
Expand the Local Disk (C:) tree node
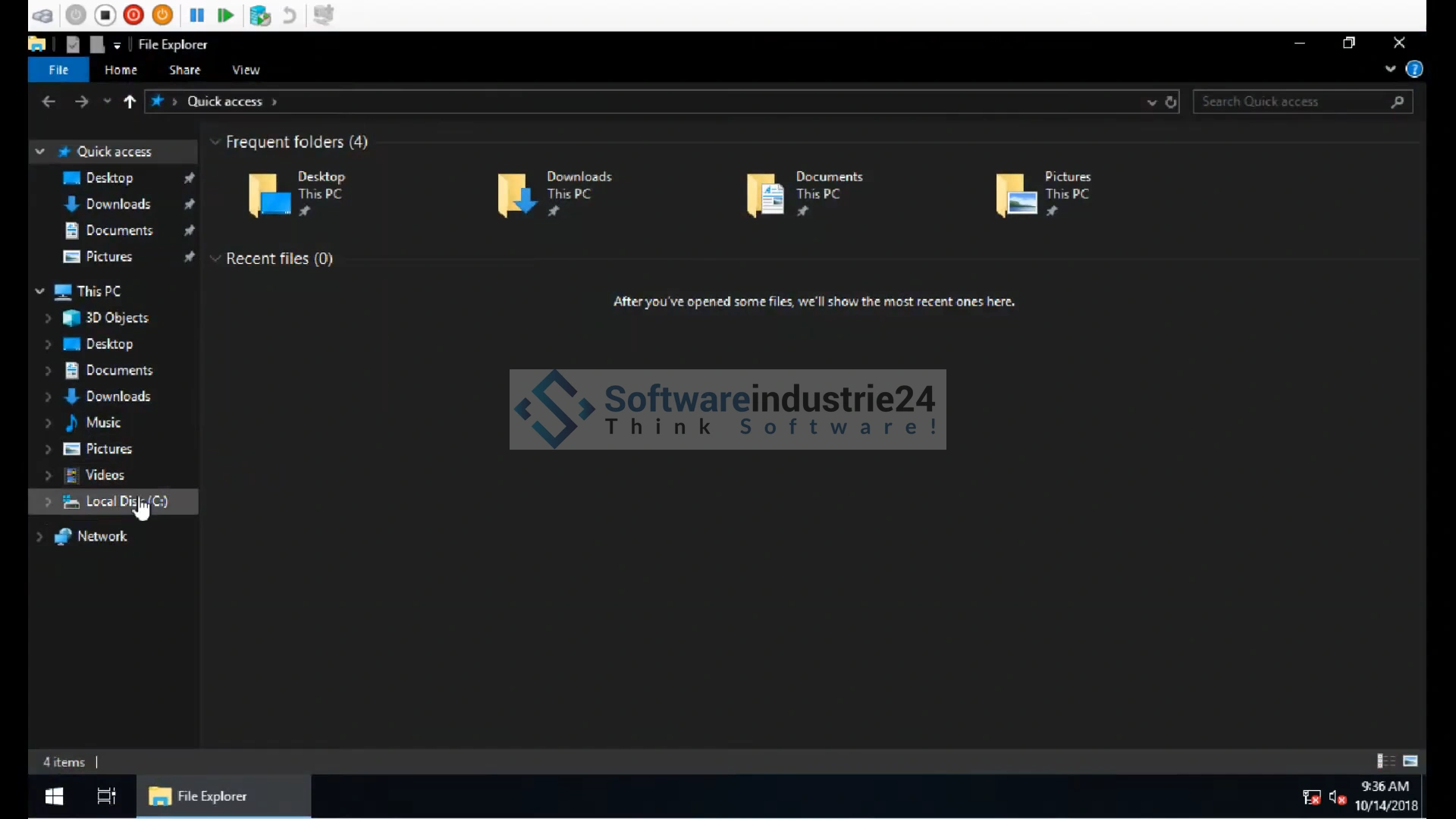coord(48,501)
